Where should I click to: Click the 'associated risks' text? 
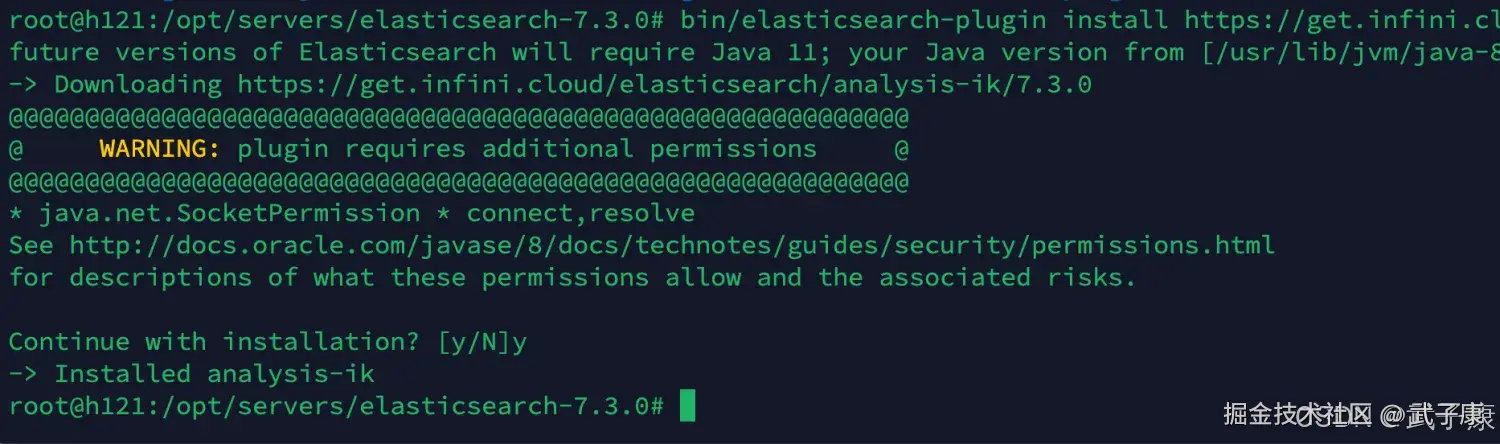point(1008,277)
